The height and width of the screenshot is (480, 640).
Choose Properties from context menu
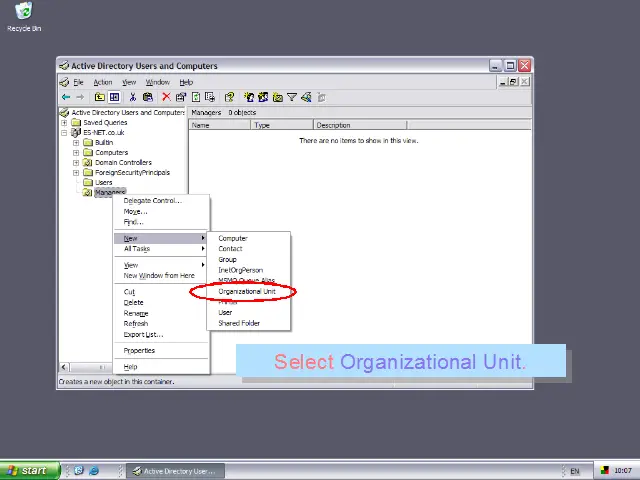point(161,350)
